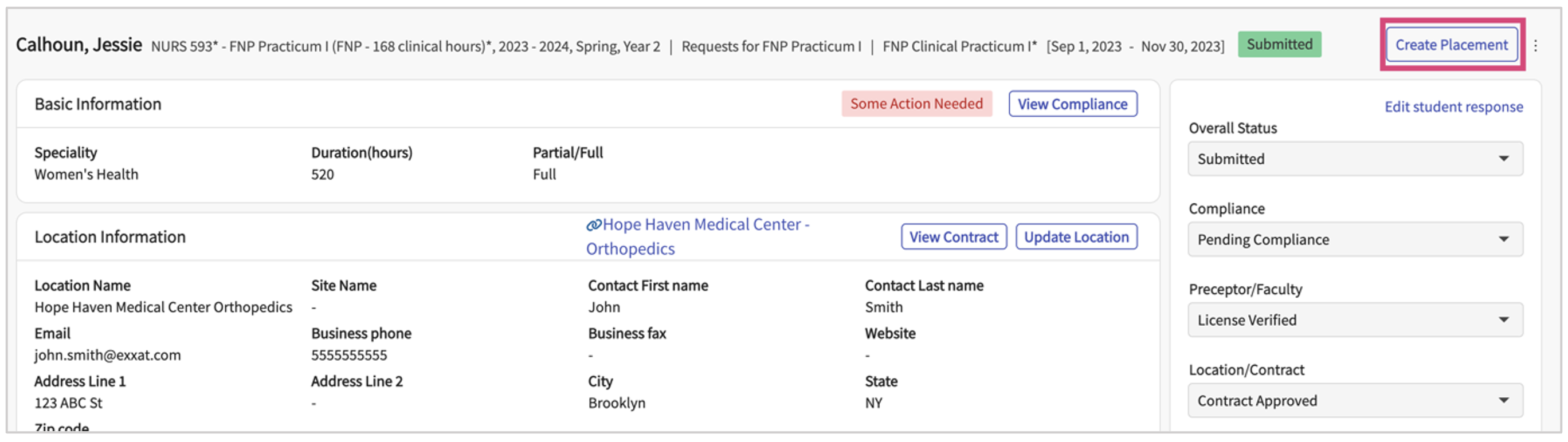
Task: Click the Create Placement button
Action: (1451, 45)
